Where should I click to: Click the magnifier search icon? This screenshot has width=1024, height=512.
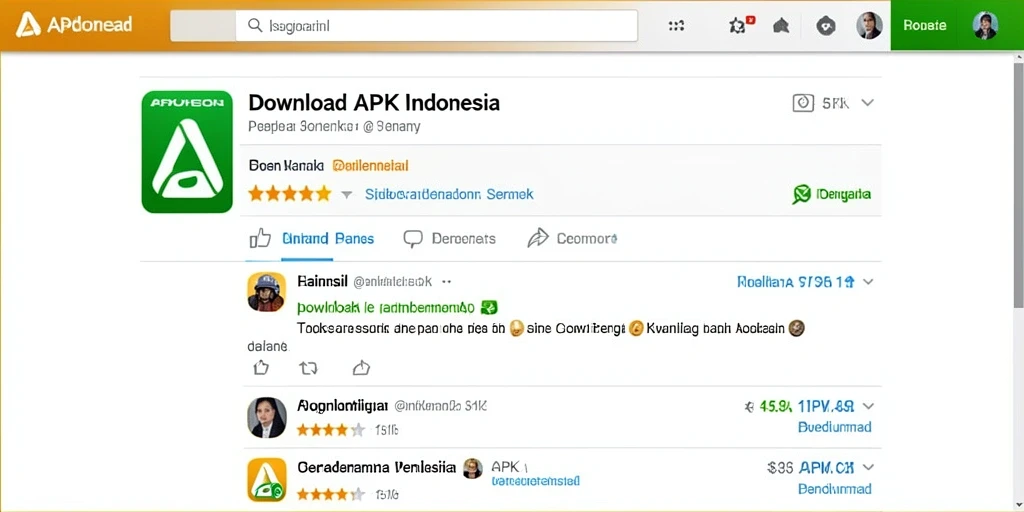tap(255, 25)
